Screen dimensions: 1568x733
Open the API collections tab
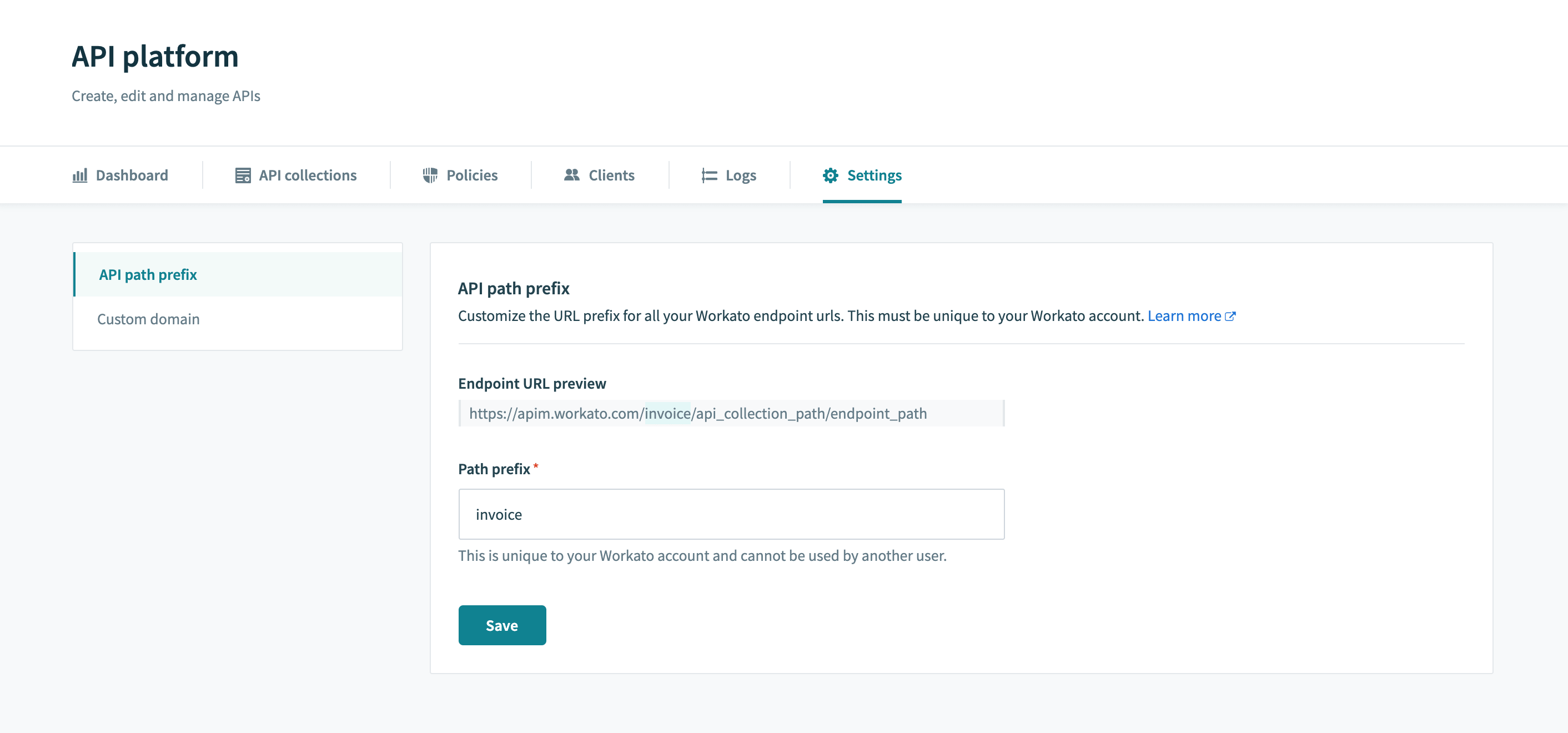307,175
